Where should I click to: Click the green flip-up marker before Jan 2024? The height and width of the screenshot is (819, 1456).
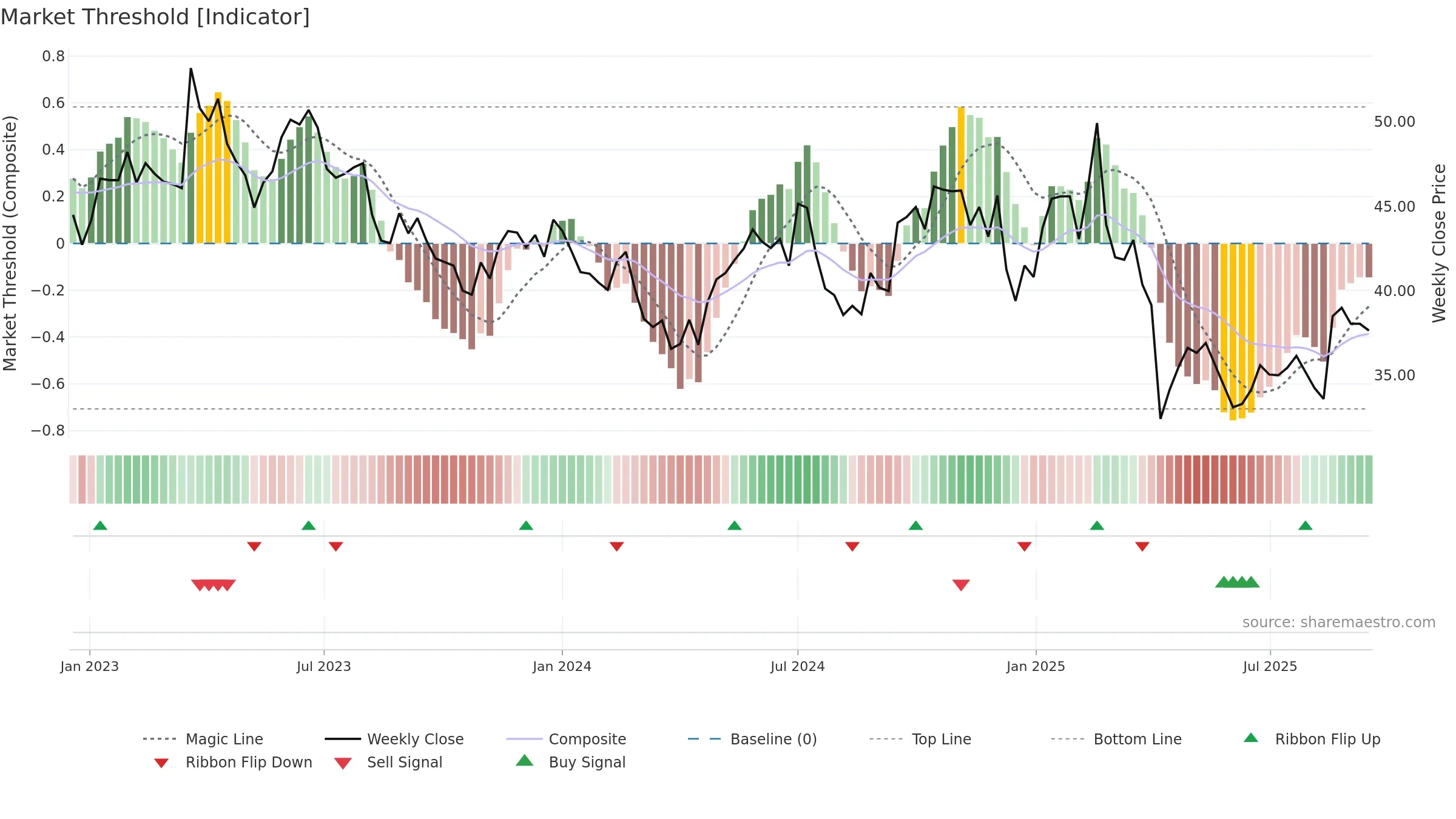pyautogui.click(x=526, y=525)
